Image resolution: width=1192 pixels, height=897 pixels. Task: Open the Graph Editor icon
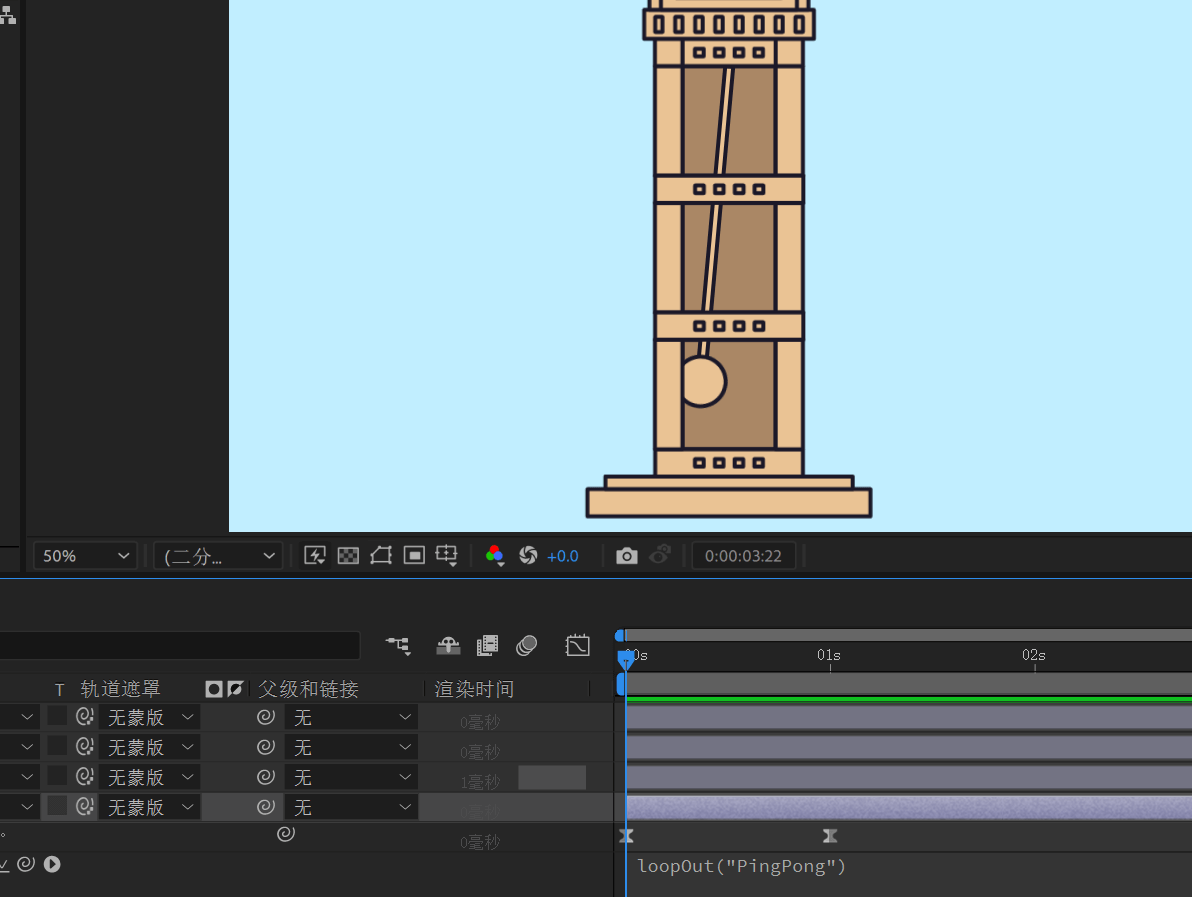click(578, 645)
